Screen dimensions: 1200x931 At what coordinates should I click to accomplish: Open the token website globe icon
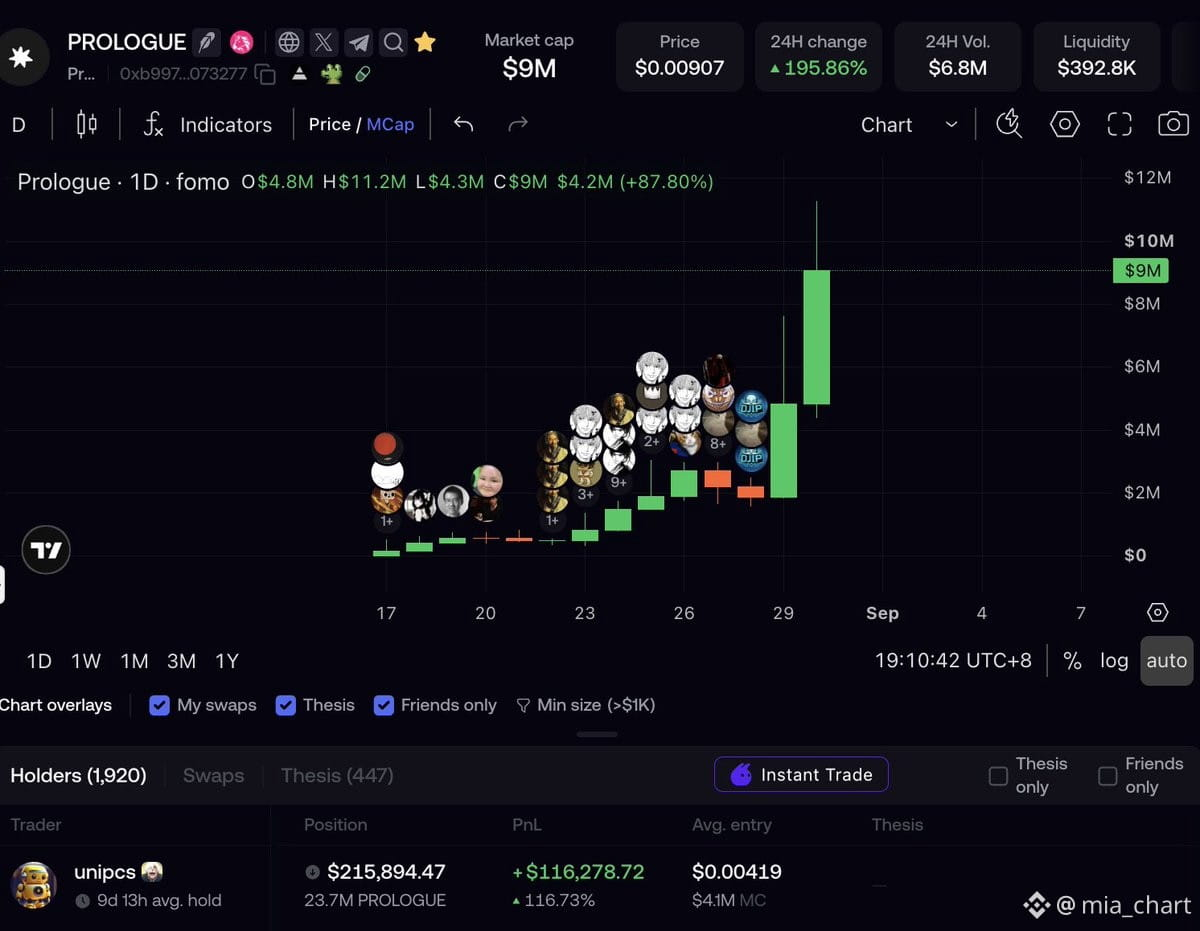click(289, 42)
